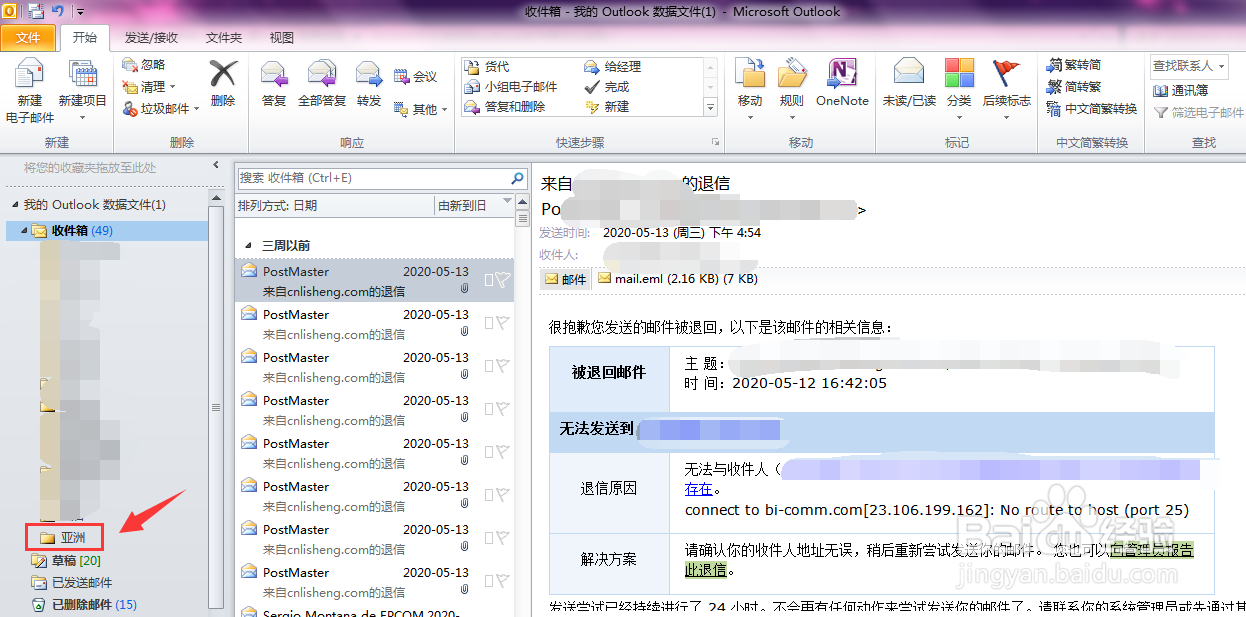Select the Reply & Delete (答复和删除) quick step

pos(506,106)
